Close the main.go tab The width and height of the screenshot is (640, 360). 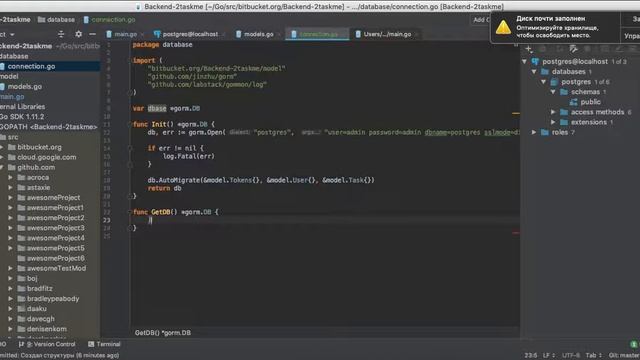click(x=142, y=35)
